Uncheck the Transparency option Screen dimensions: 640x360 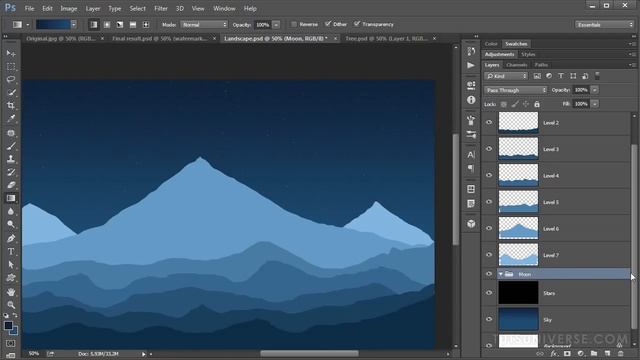pyautogui.click(x=357, y=24)
